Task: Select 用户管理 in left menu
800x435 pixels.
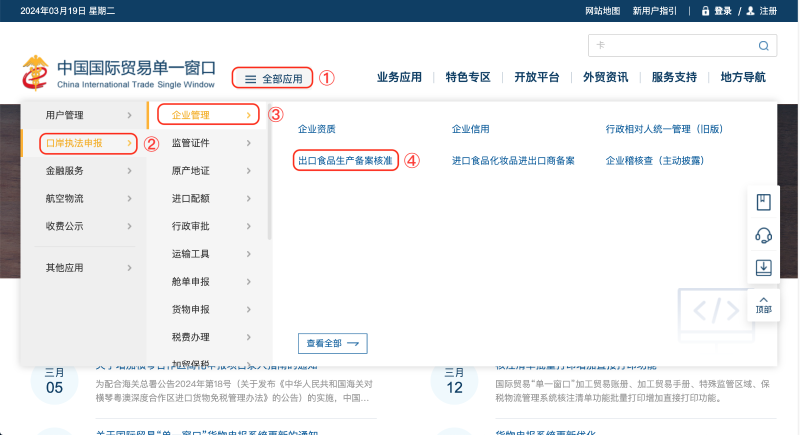Action: (x=84, y=115)
